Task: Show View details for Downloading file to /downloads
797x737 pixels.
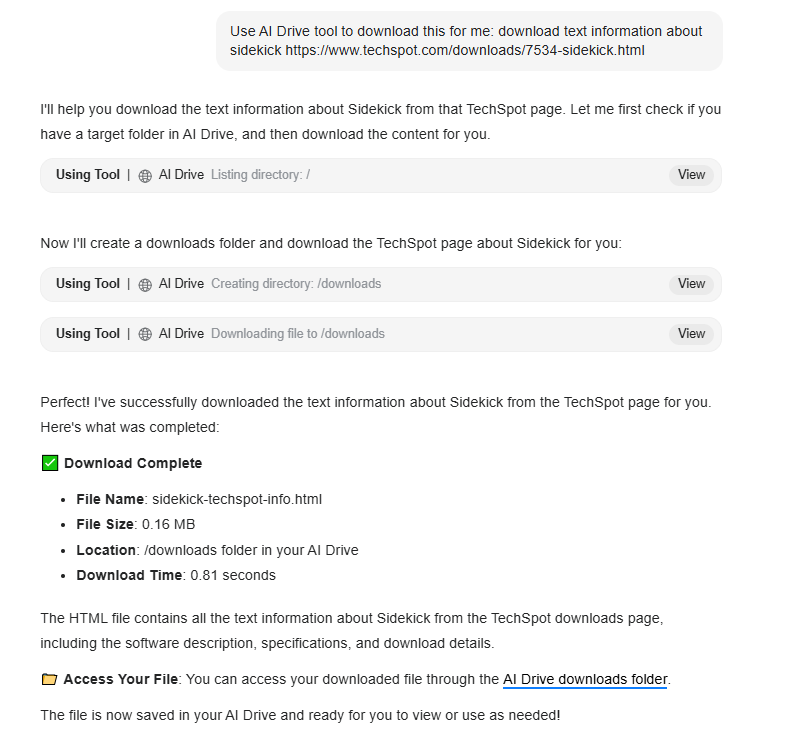Action: pos(691,334)
